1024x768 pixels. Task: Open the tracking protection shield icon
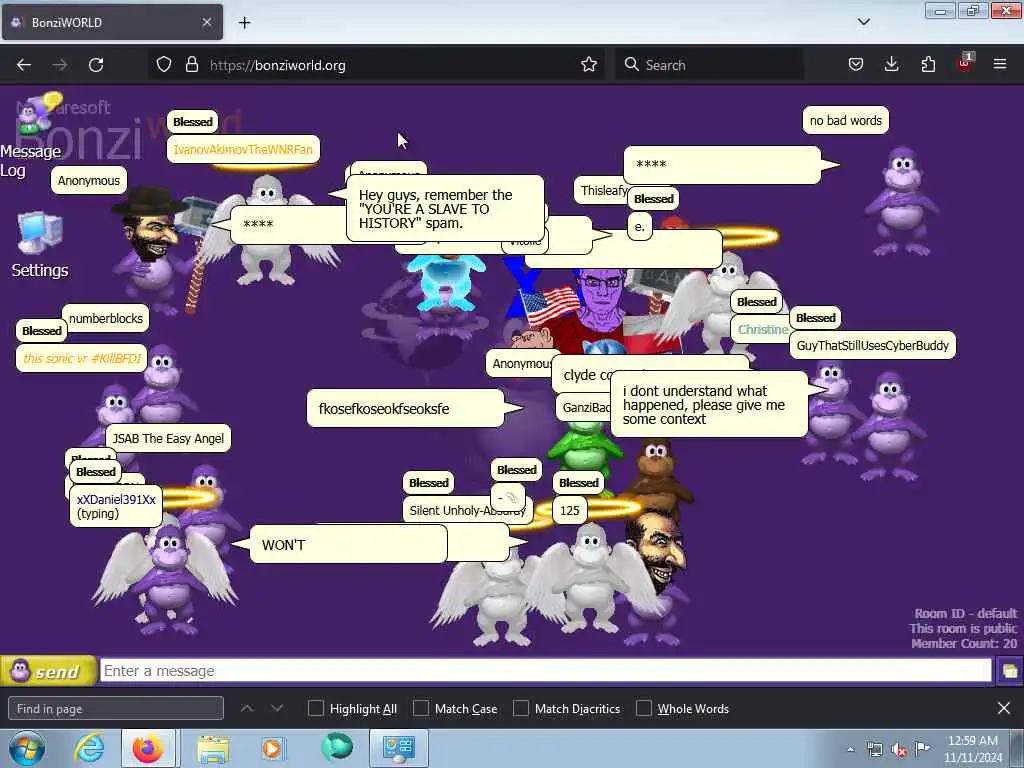(164, 65)
